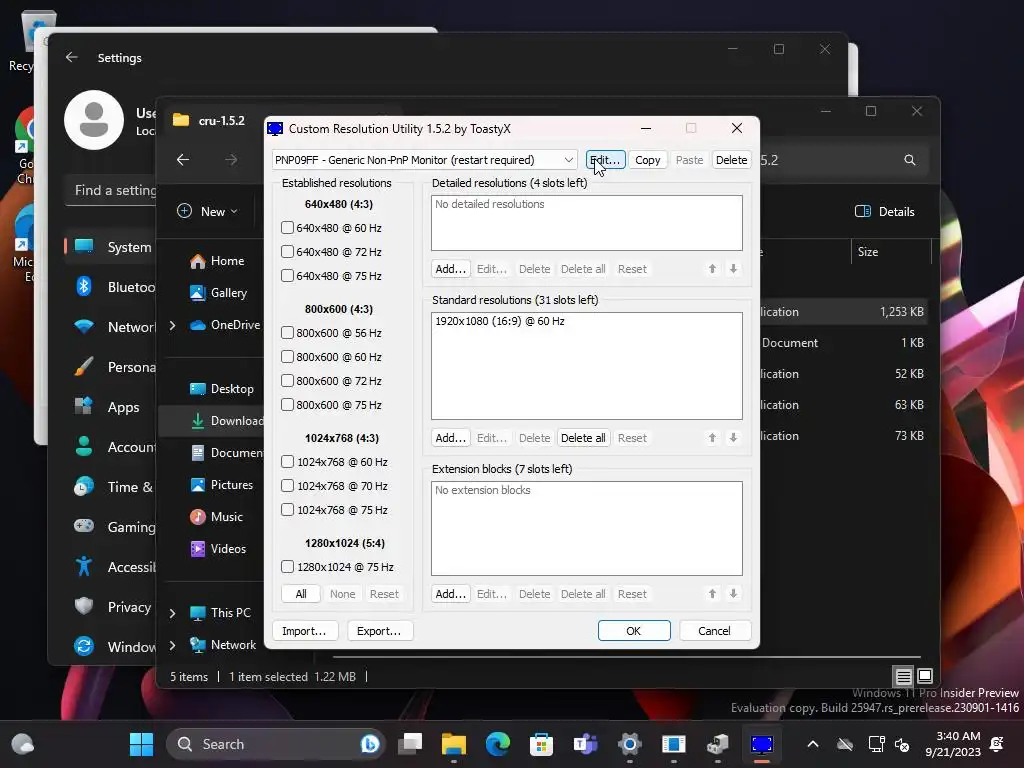Click Cancel in Custom Resolution Utility
The height and width of the screenshot is (768, 1024).
coord(714,631)
